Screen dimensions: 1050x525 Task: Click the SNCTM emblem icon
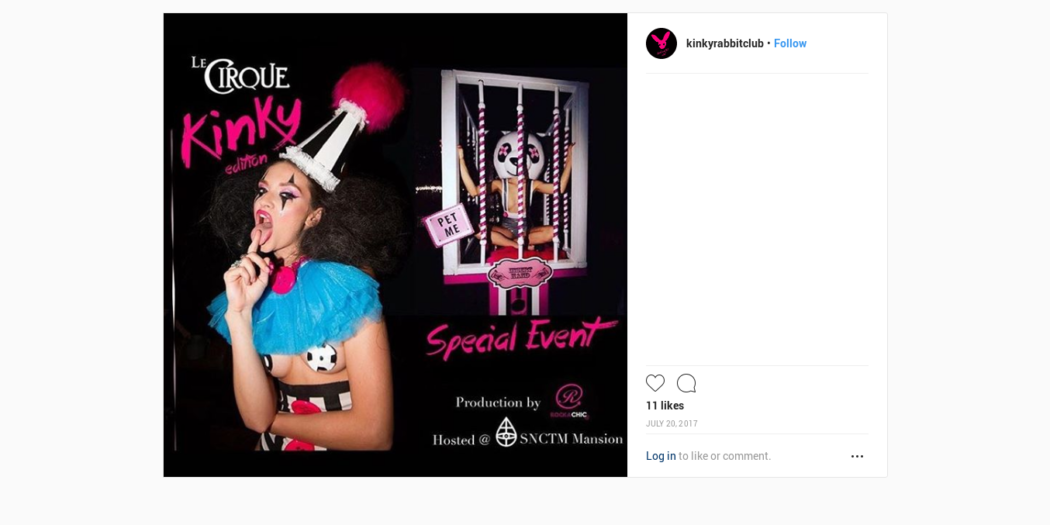[506, 433]
